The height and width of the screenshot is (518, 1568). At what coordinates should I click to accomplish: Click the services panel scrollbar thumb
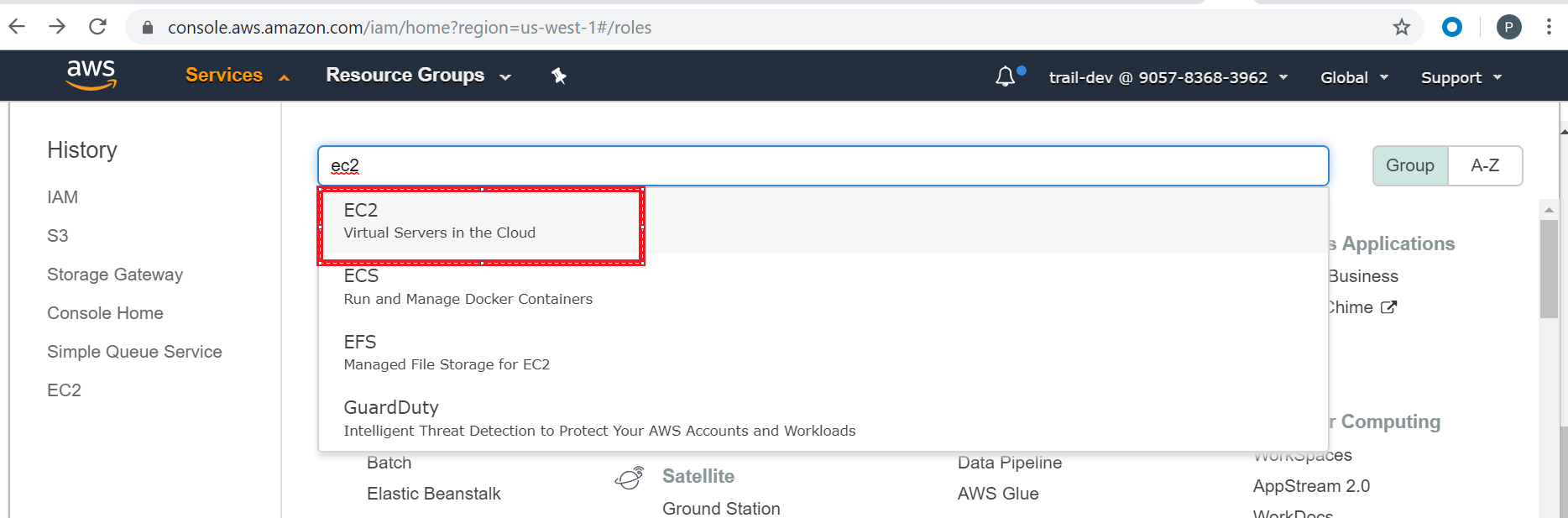[1549, 269]
